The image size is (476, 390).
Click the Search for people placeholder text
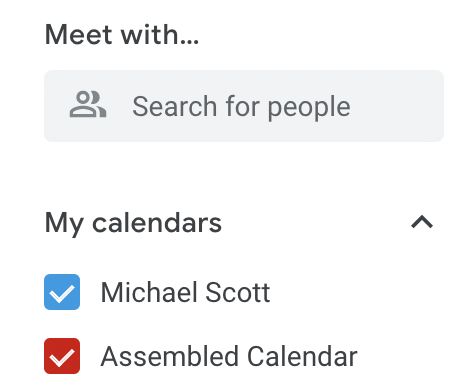241,107
